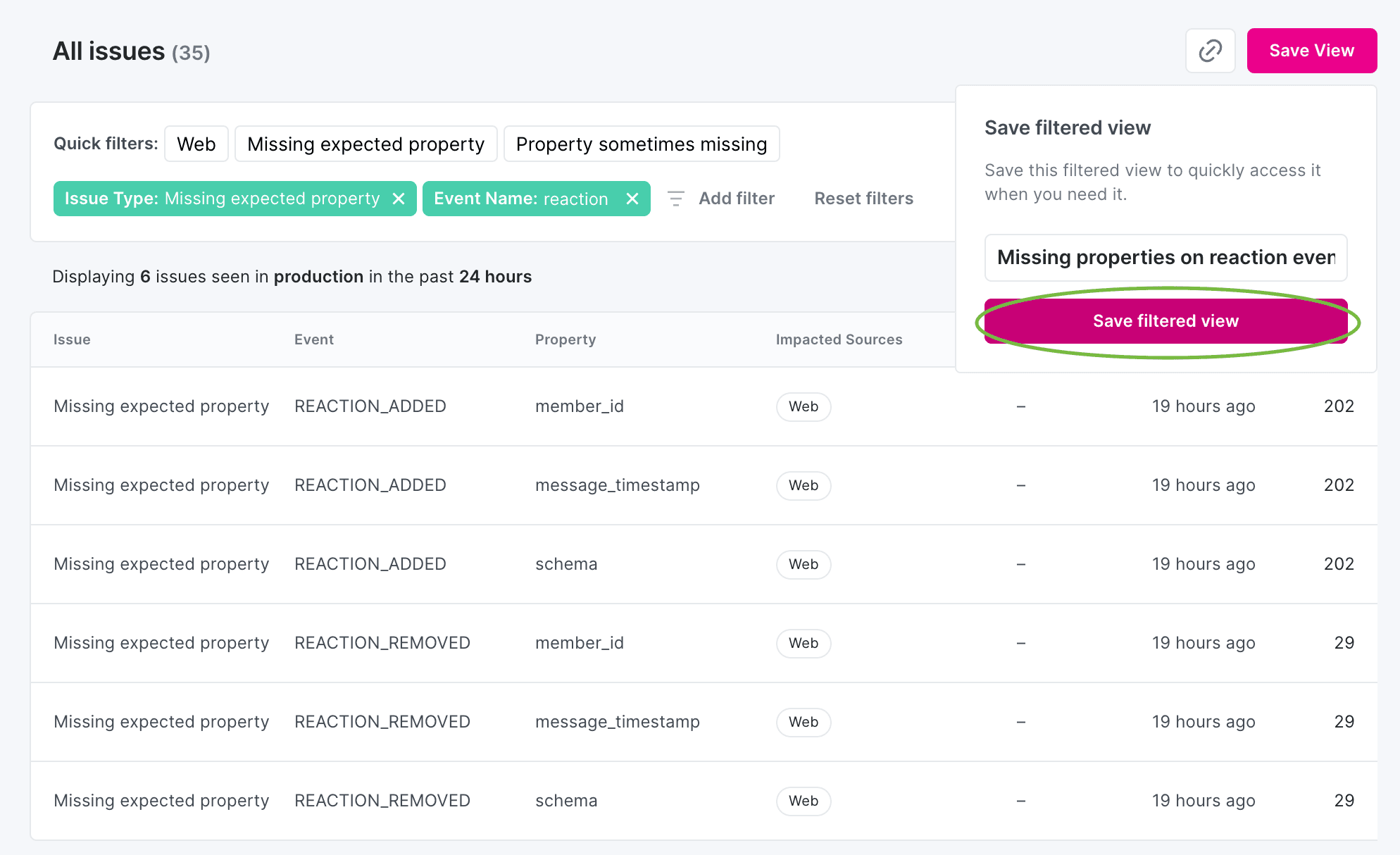Toggle the Web quick filter

coord(196,144)
